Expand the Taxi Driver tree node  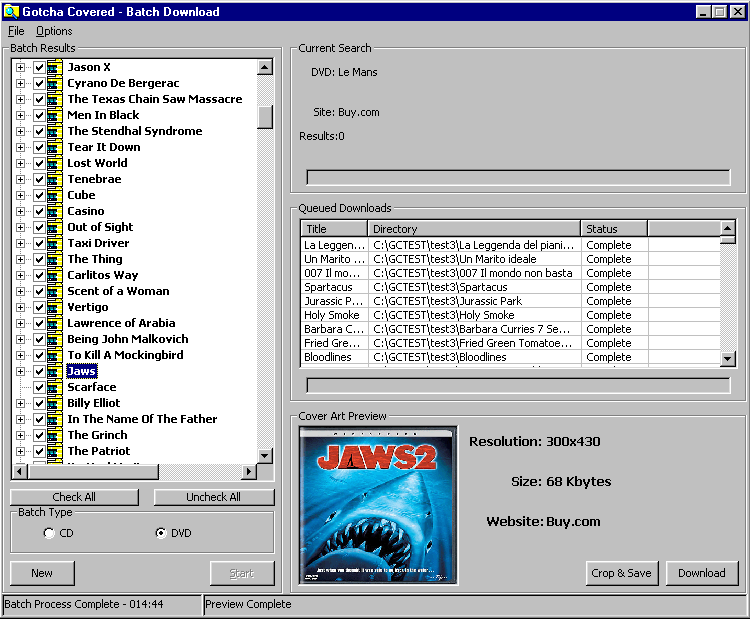tap(20, 243)
